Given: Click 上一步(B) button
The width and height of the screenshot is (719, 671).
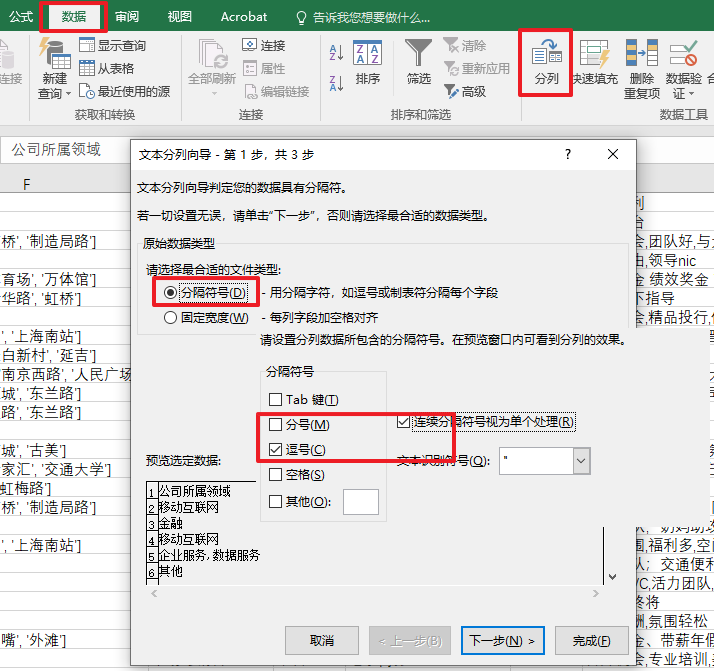Looking at the screenshot, I should click(410, 641).
